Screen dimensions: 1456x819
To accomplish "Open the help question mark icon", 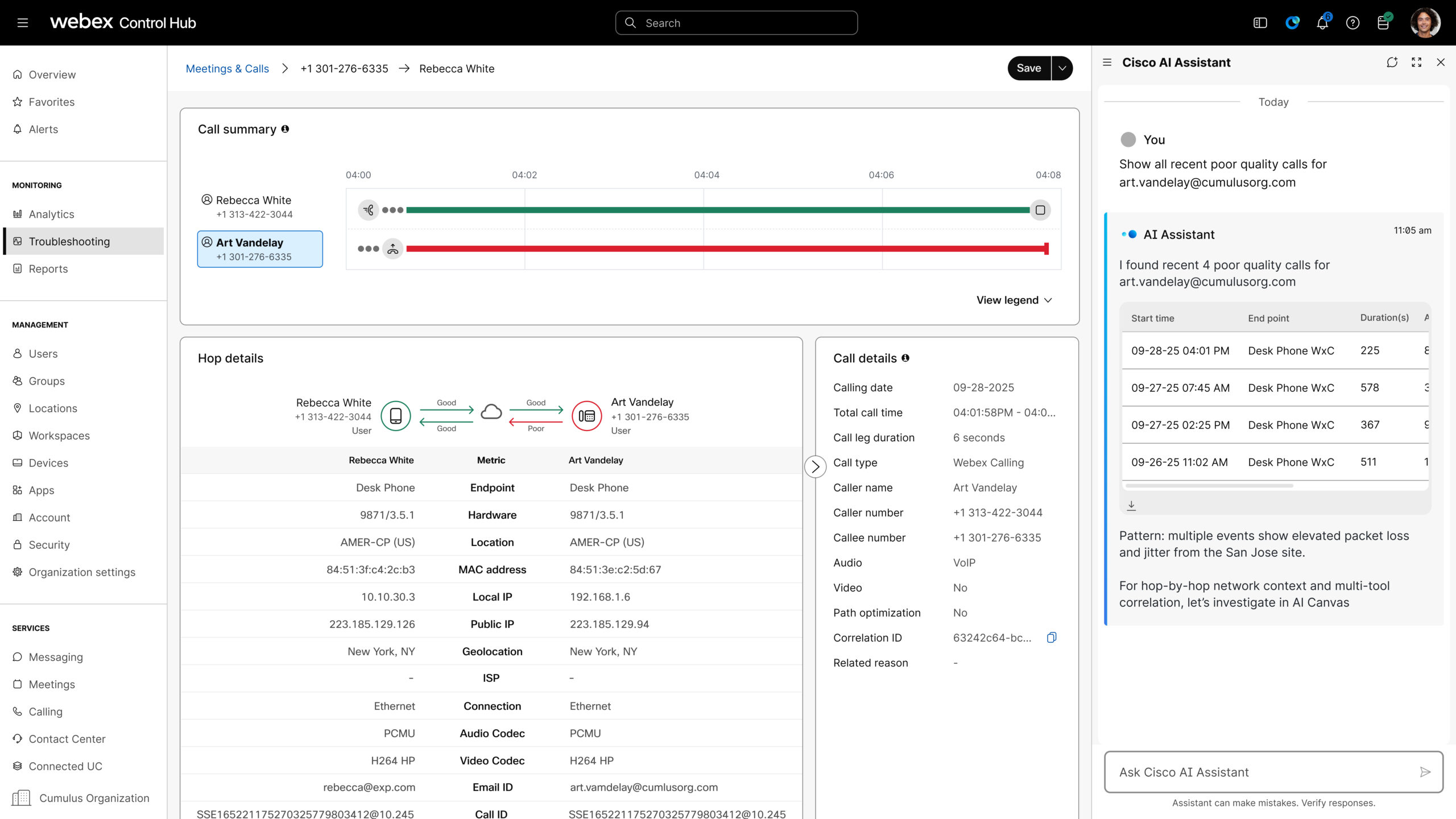I will (1352, 23).
